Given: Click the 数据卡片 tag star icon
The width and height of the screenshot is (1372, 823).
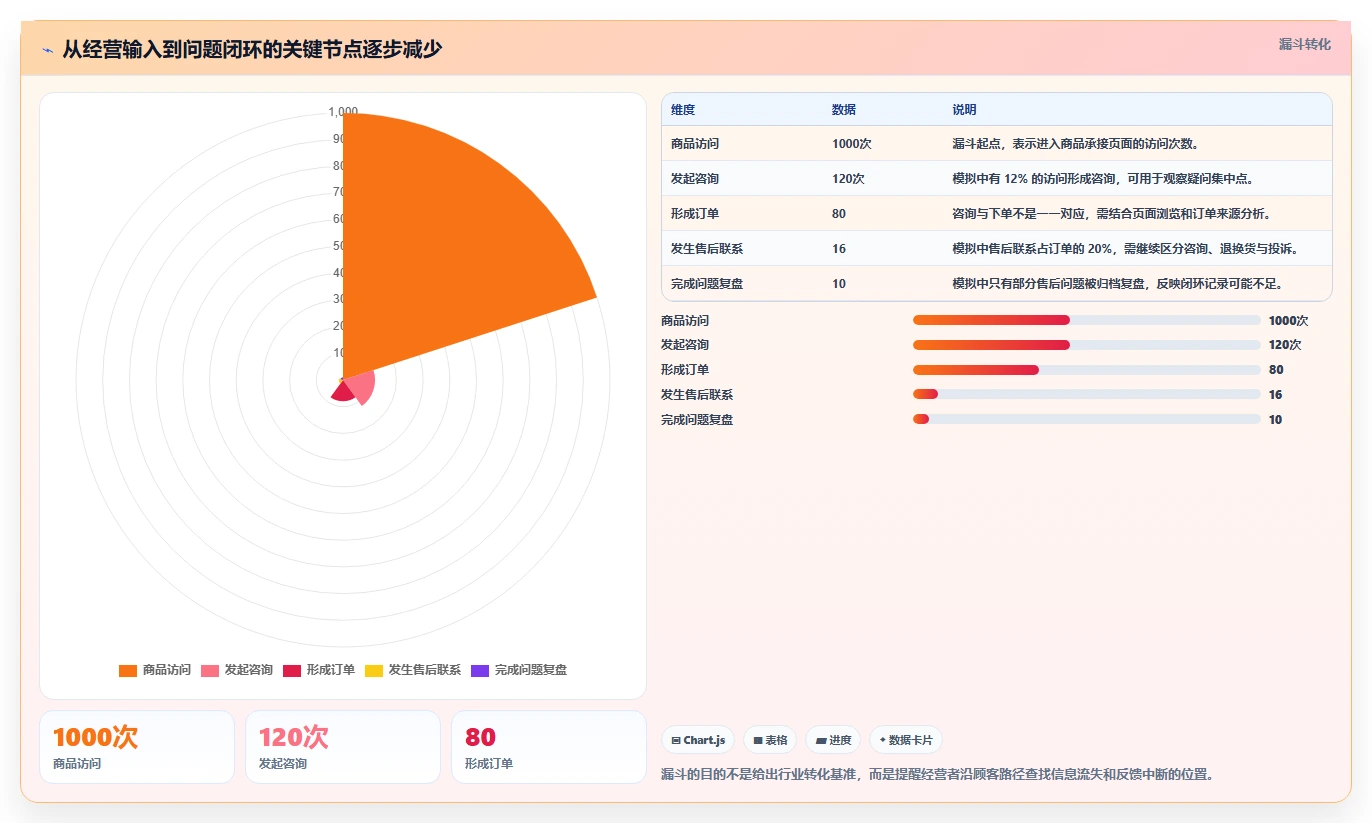Looking at the screenshot, I should point(882,741).
